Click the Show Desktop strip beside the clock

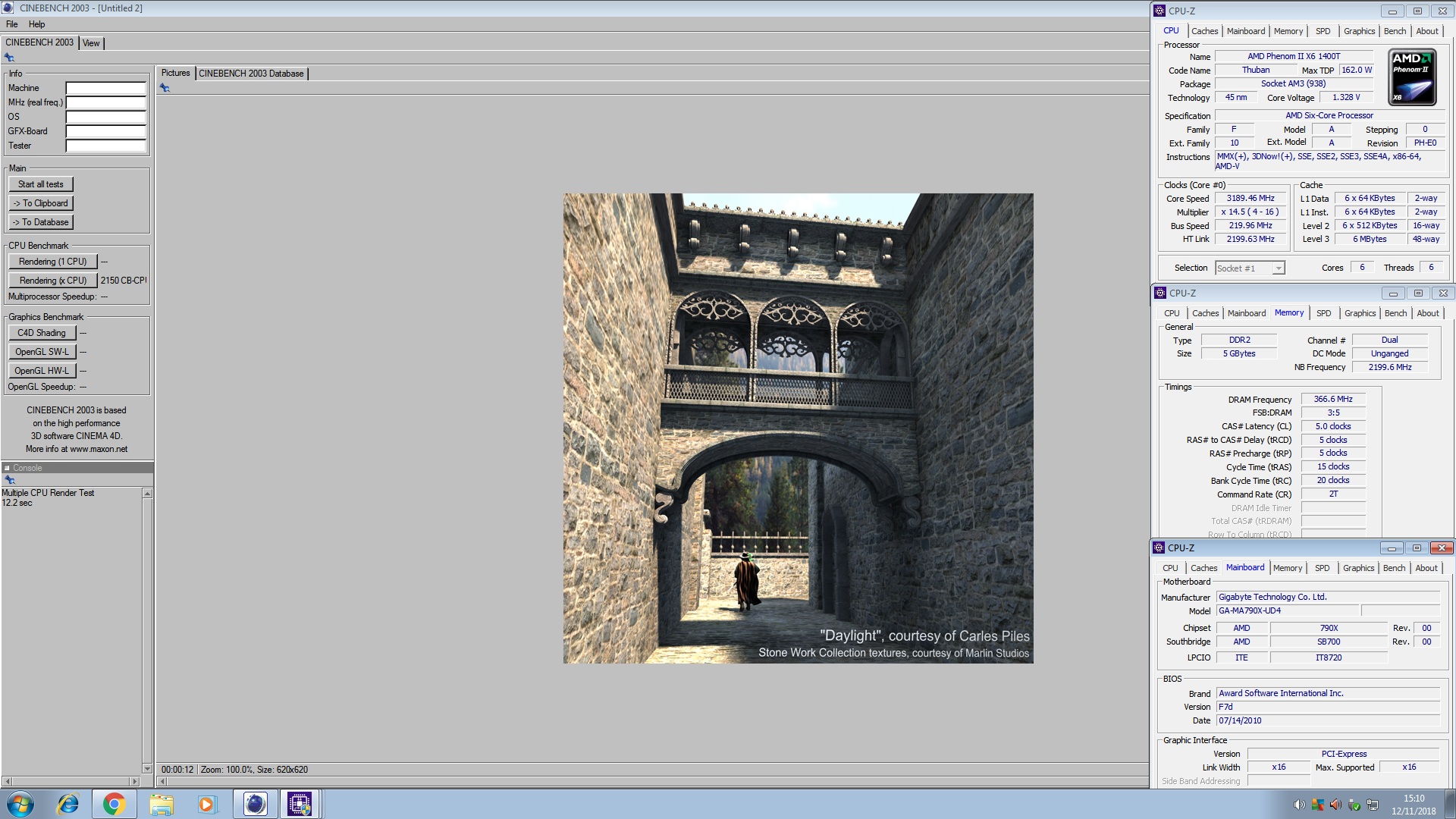(x=1450, y=804)
